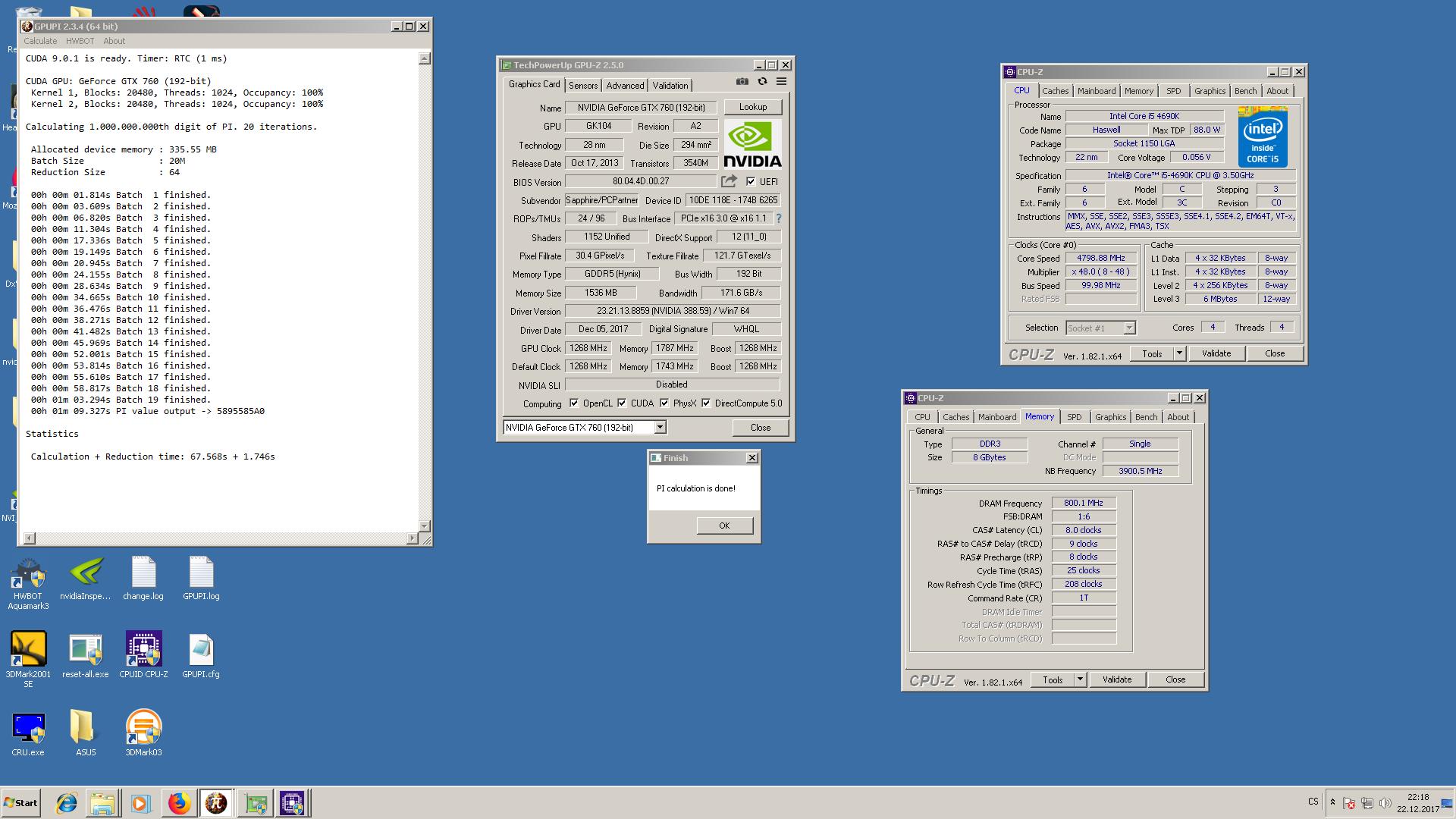Screen dimensions: 1456x819
Task: Expand the Tools dropdown arrow in CPU-Z Memory window
Action: [x=1080, y=679]
